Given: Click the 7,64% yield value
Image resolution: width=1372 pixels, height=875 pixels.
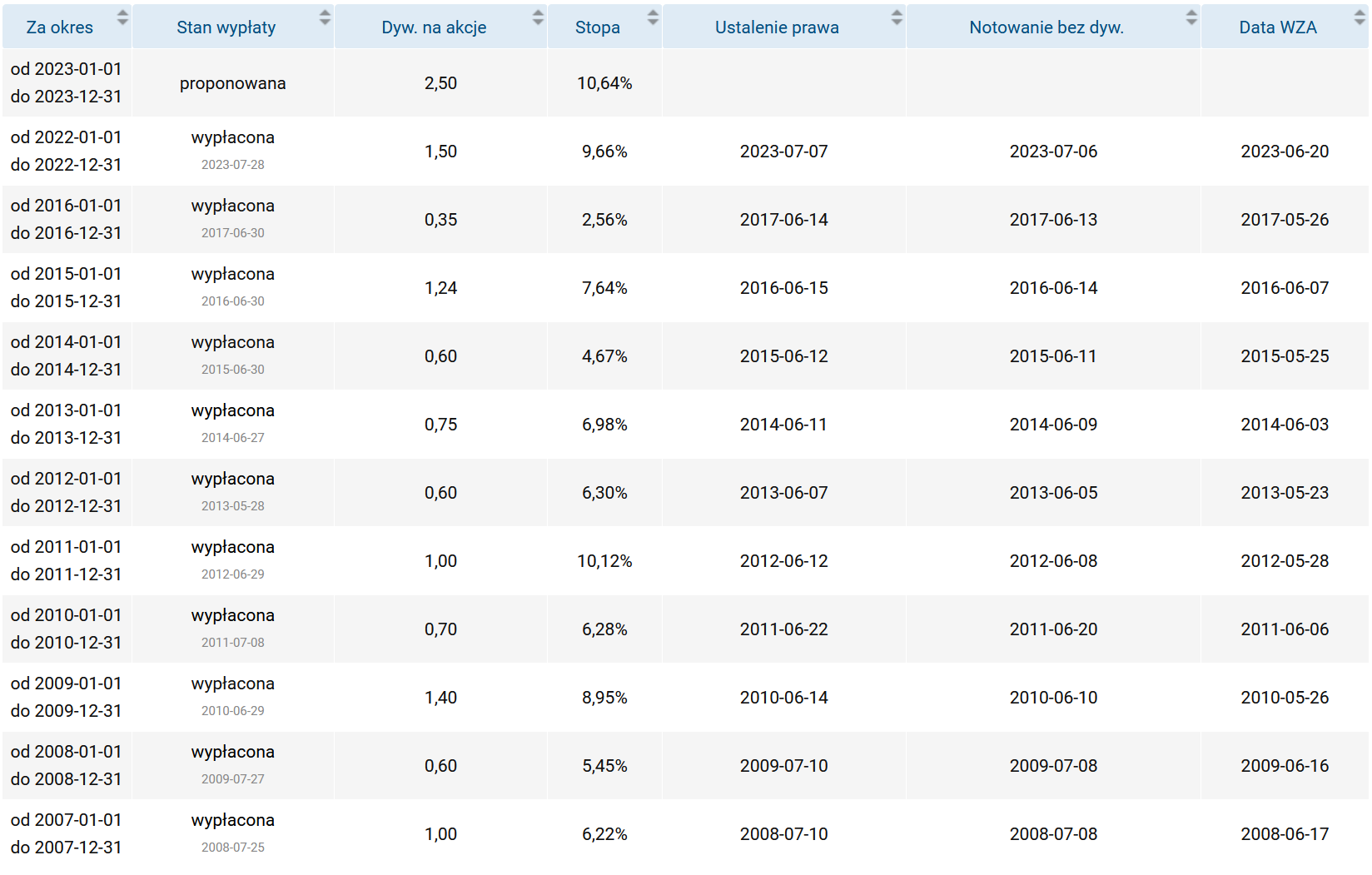Looking at the screenshot, I should pos(604,288).
